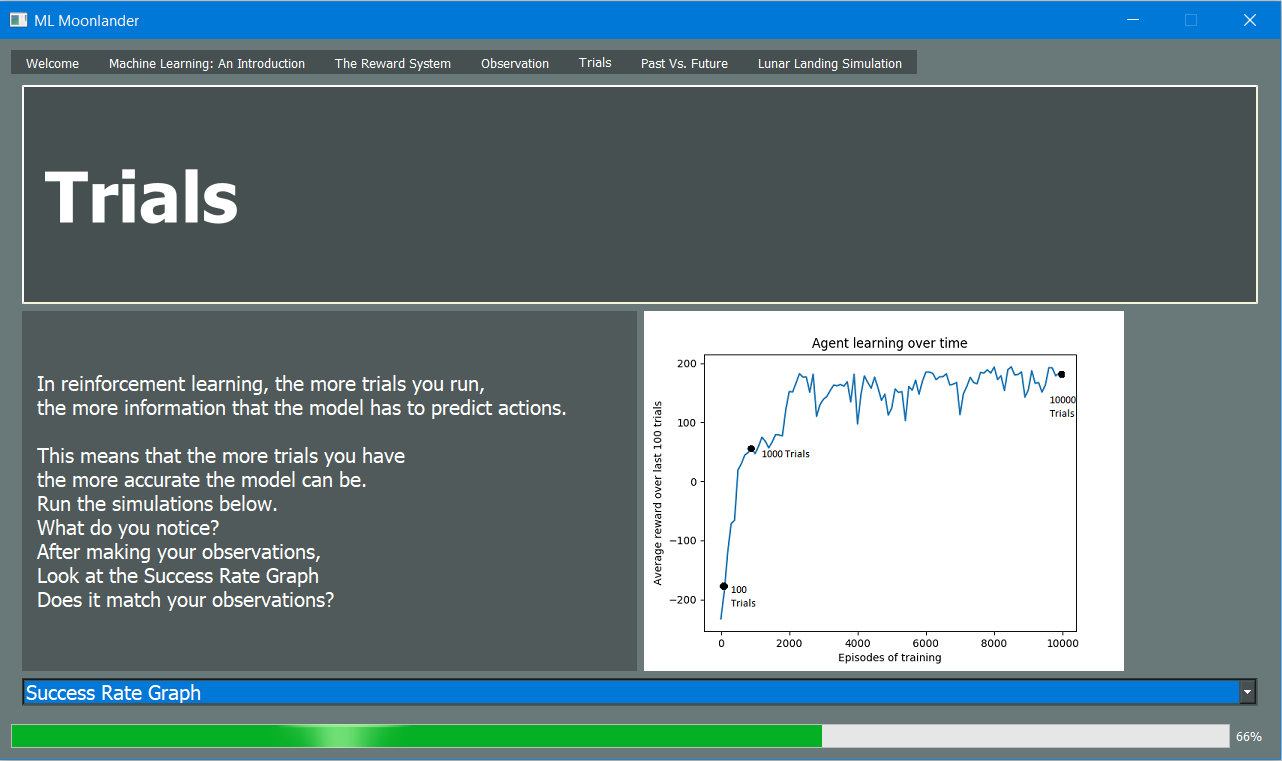
Task: Click the 1000 Trials marker on graph
Action: pyautogui.click(x=751, y=449)
